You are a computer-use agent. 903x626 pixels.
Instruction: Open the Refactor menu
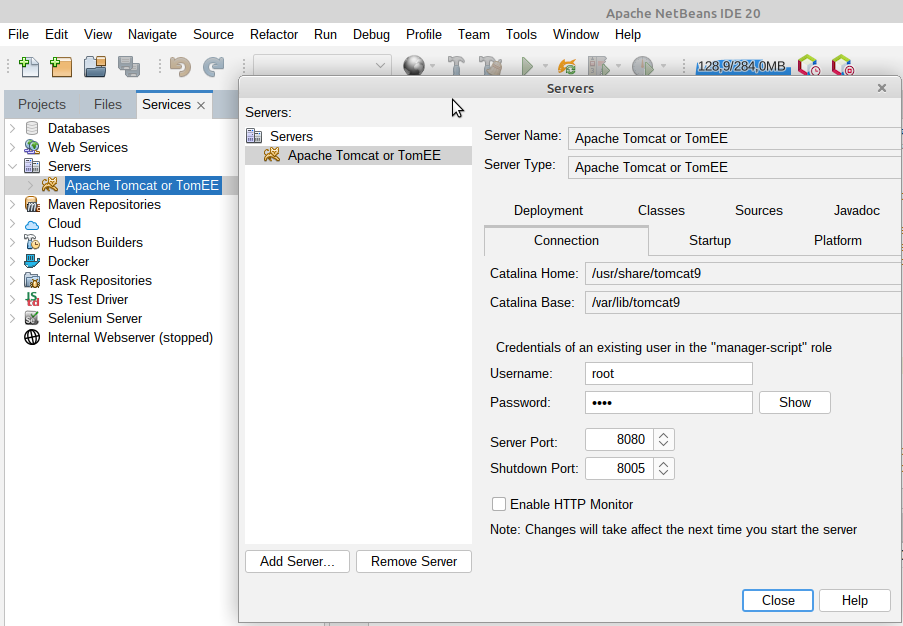point(274,35)
